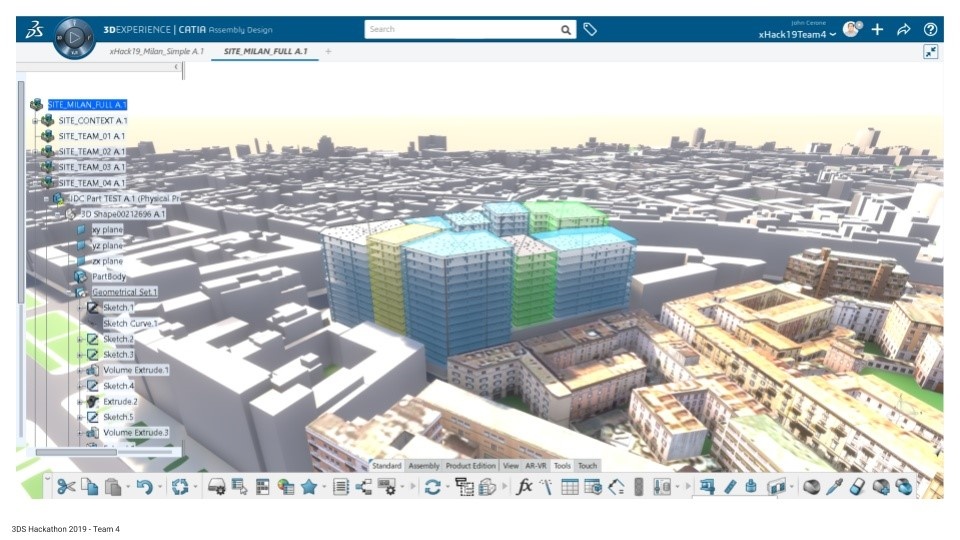Click the last blue sphere toolbar icon
The height and width of the screenshot is (540, 960).
click(904, 487)
